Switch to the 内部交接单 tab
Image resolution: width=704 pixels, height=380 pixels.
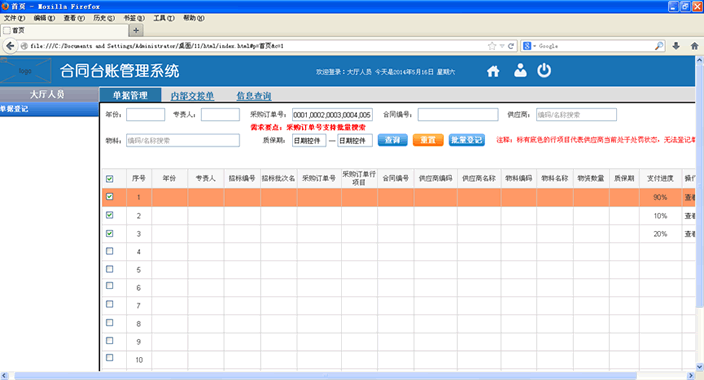(192, 96)
